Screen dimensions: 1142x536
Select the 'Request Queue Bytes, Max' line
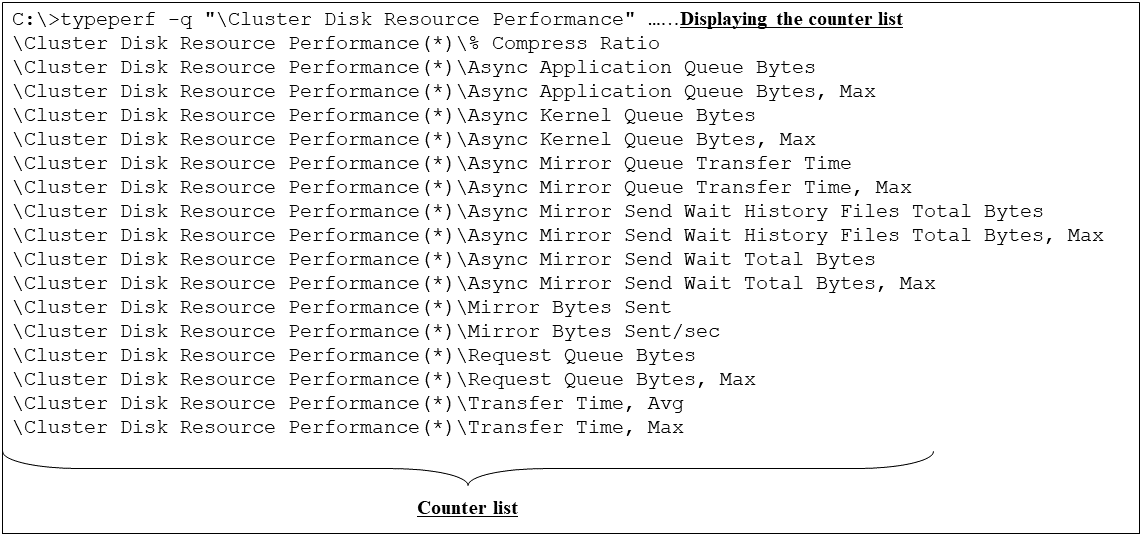(x=385, y=380)
